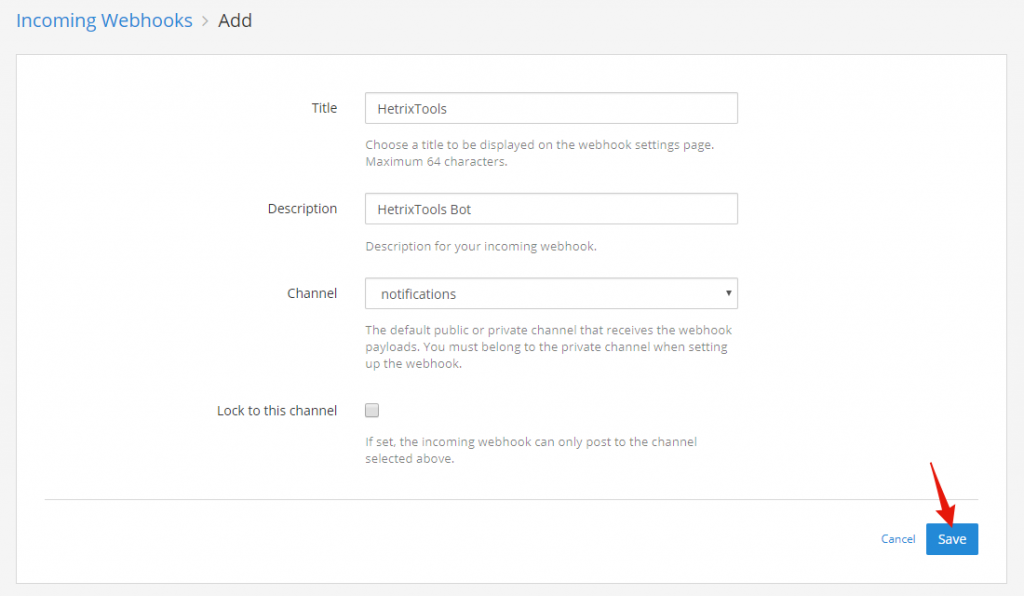Click the Description label text
The height and width of the screenshot is (596, 1024).
click(x=302, y=208)
